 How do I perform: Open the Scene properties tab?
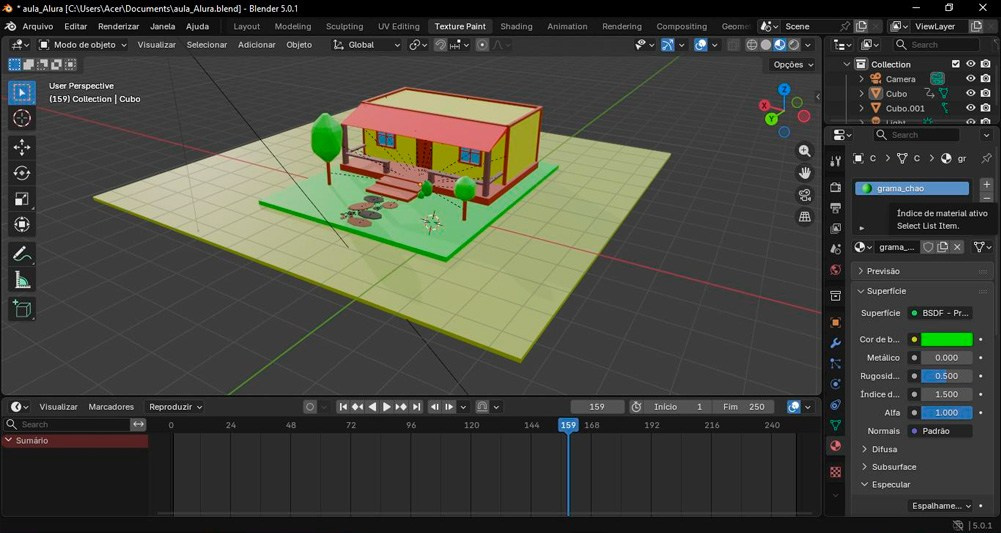coord(836,249)
